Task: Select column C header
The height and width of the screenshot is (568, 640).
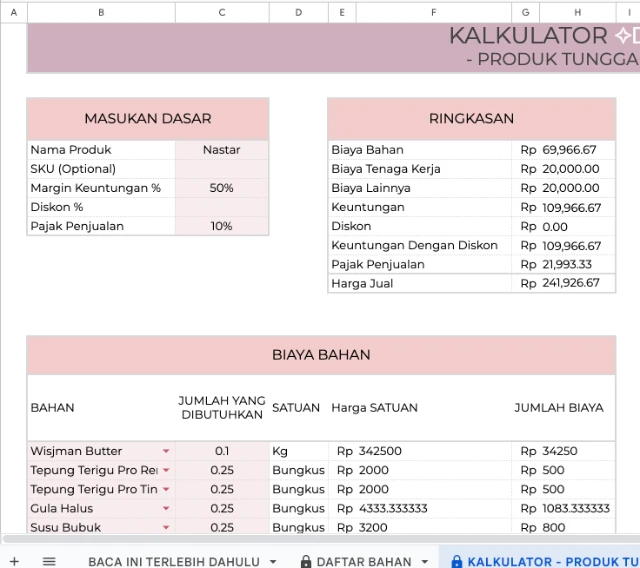Action: (x=221, y=12)
